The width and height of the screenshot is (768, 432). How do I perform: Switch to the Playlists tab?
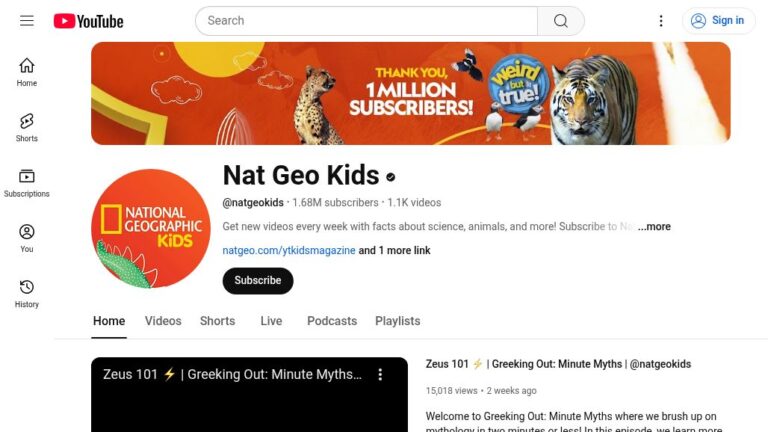[x=397, y=321]
